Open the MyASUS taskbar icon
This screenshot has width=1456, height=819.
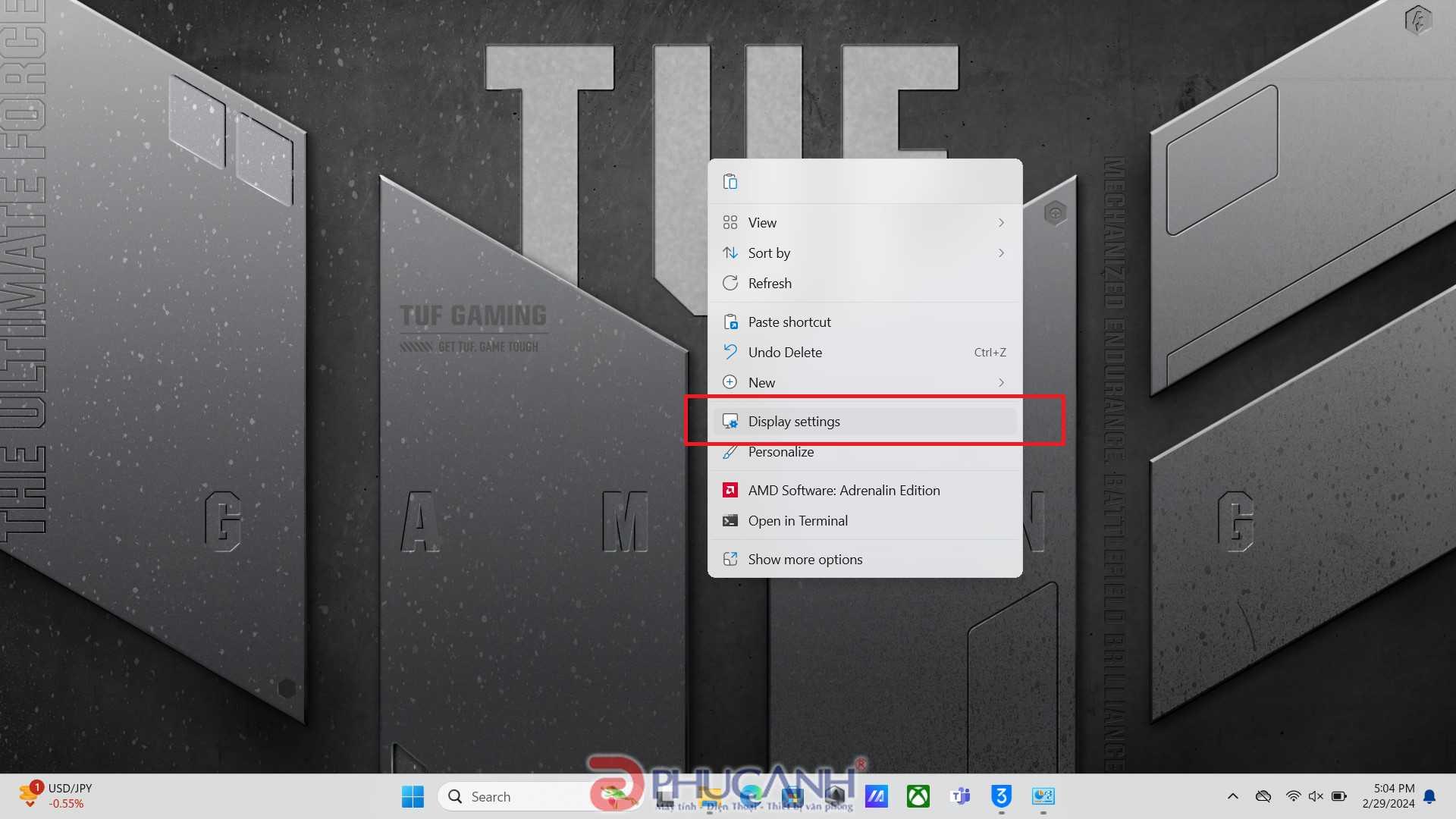(876, 796)
